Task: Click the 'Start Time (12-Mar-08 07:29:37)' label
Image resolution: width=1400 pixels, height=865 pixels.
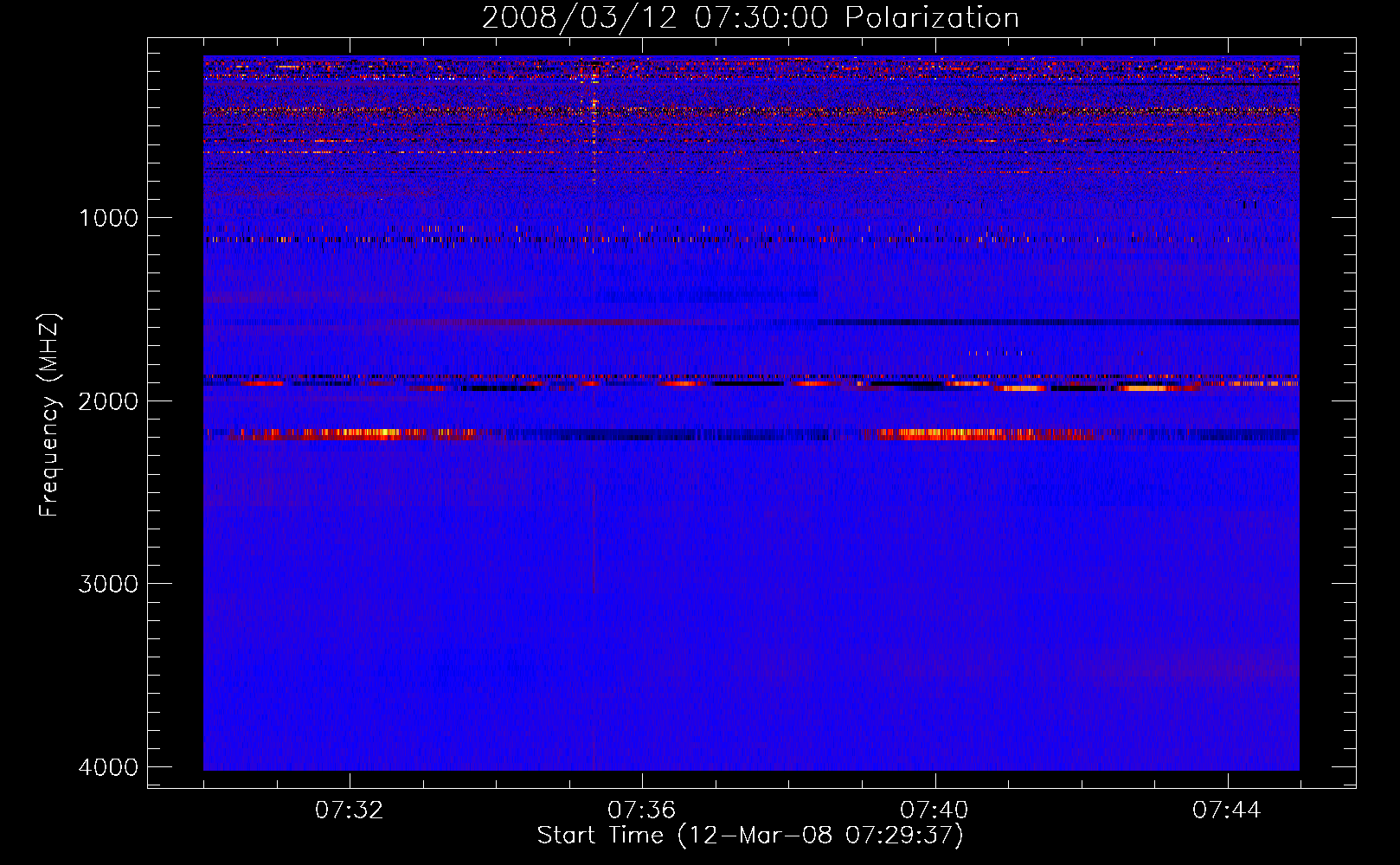Action: coord(750,836)
